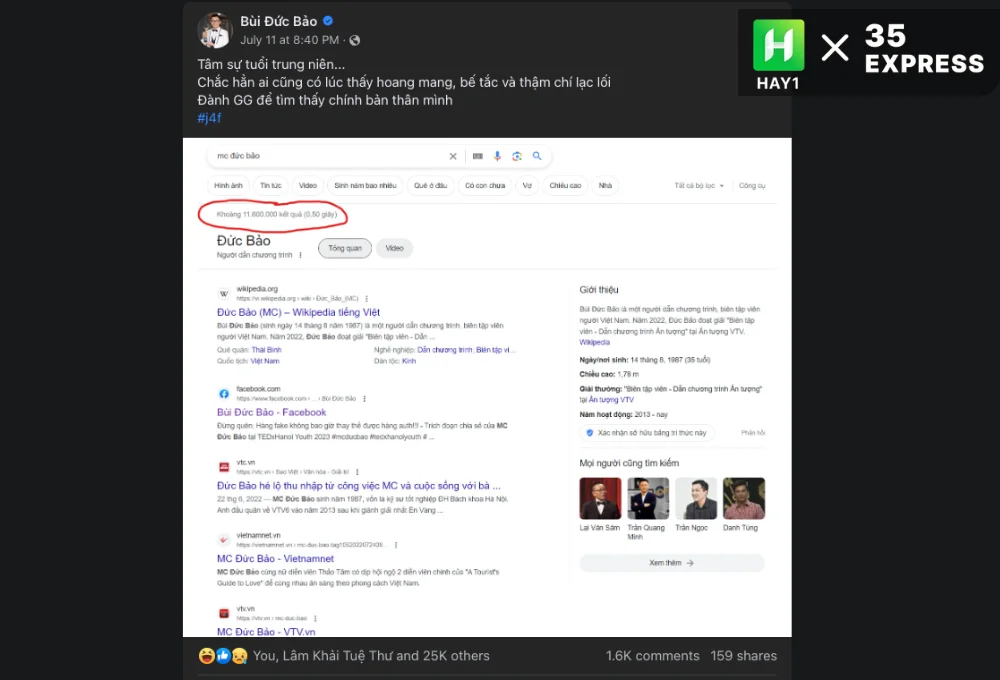Click the magnifier search icon
1000x680 pixels.
537,156
